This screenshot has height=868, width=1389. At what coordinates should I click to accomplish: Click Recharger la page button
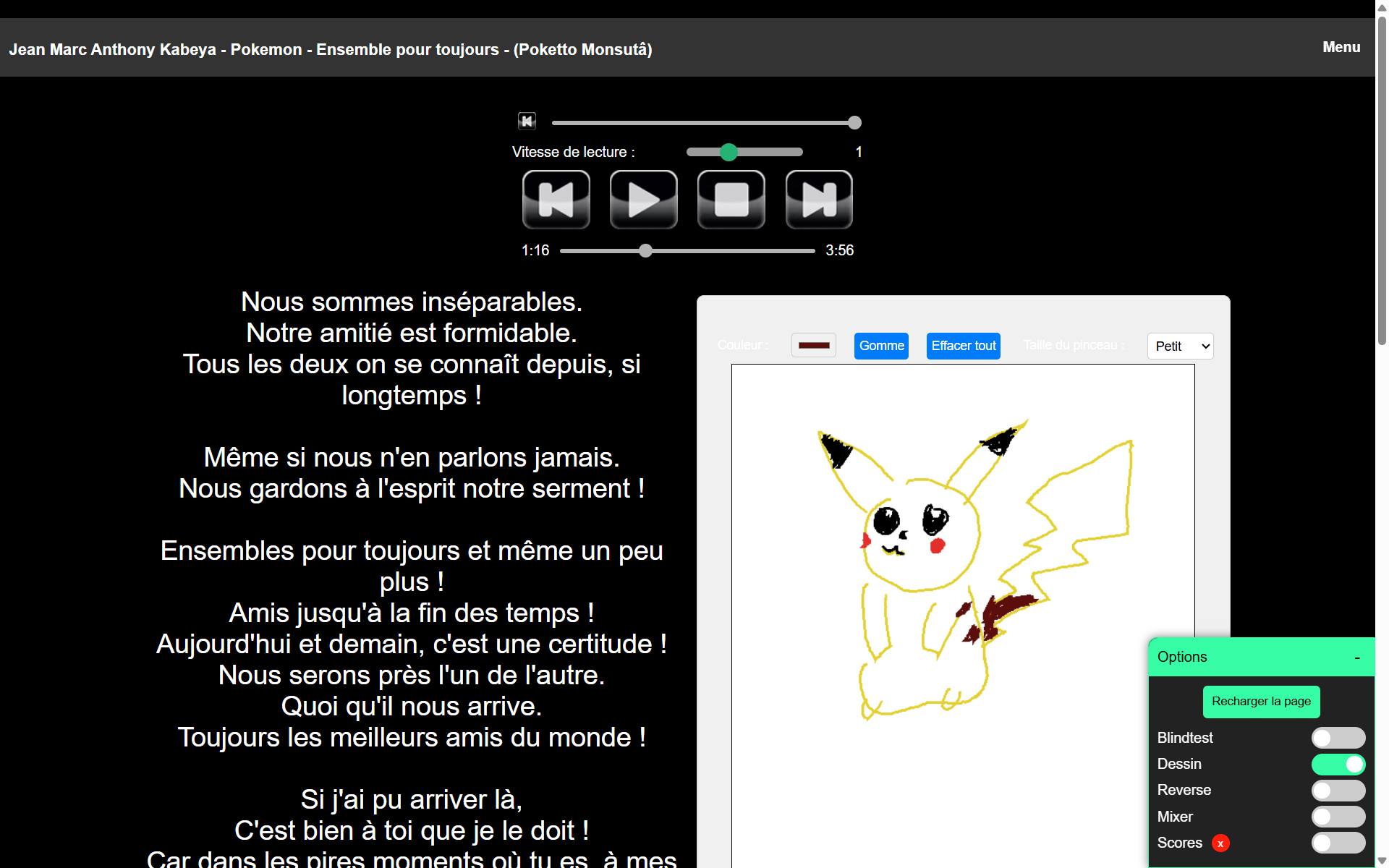pos(1261,702)
